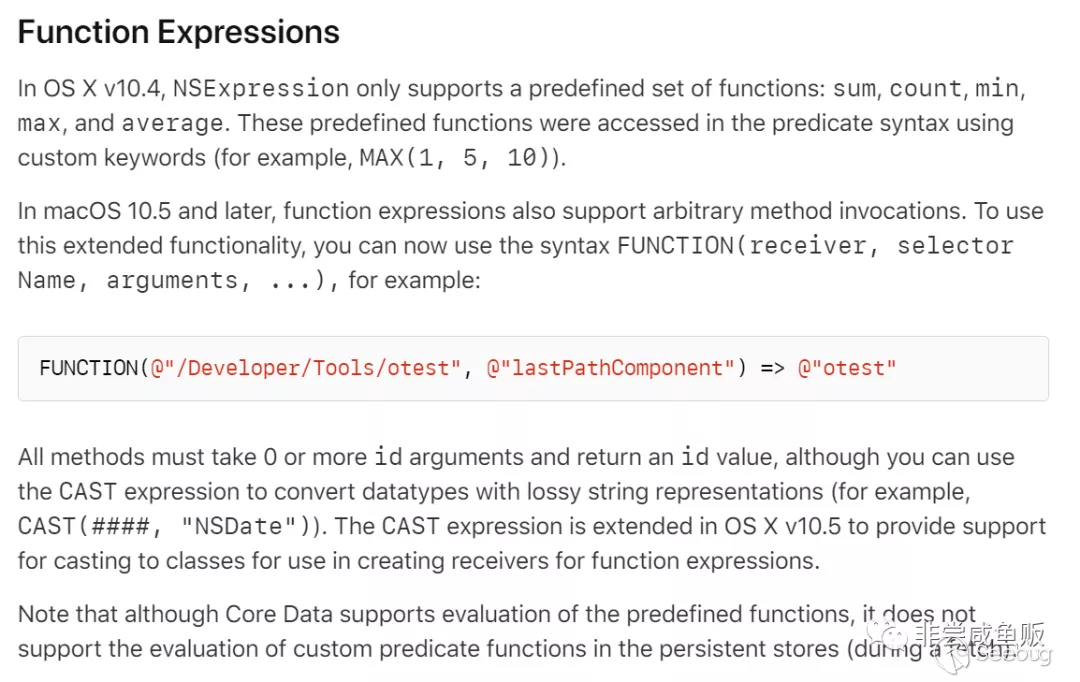The height and width of the screenshot is (682, 1080).
Task: Click the @"otest" result in the code block
Action: 847,368
